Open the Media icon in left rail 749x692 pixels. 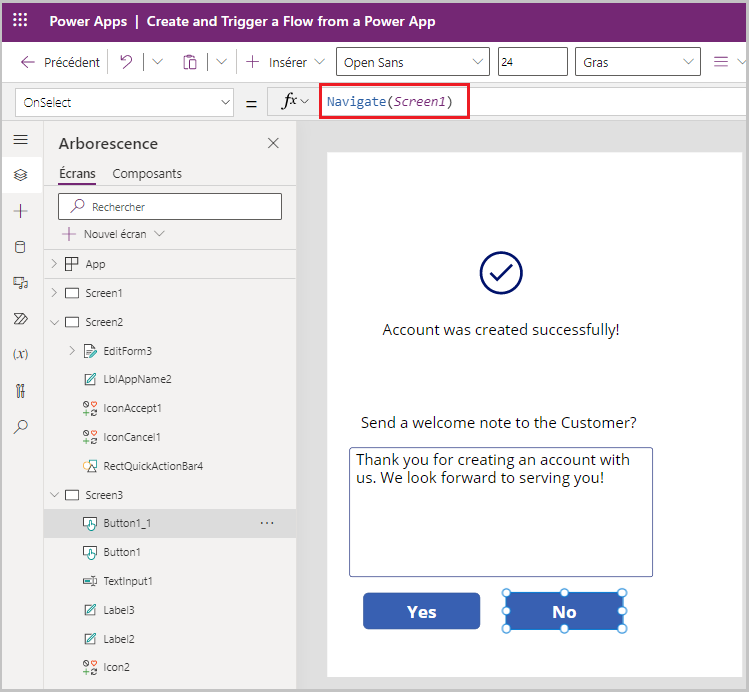[x=21, y=283]
